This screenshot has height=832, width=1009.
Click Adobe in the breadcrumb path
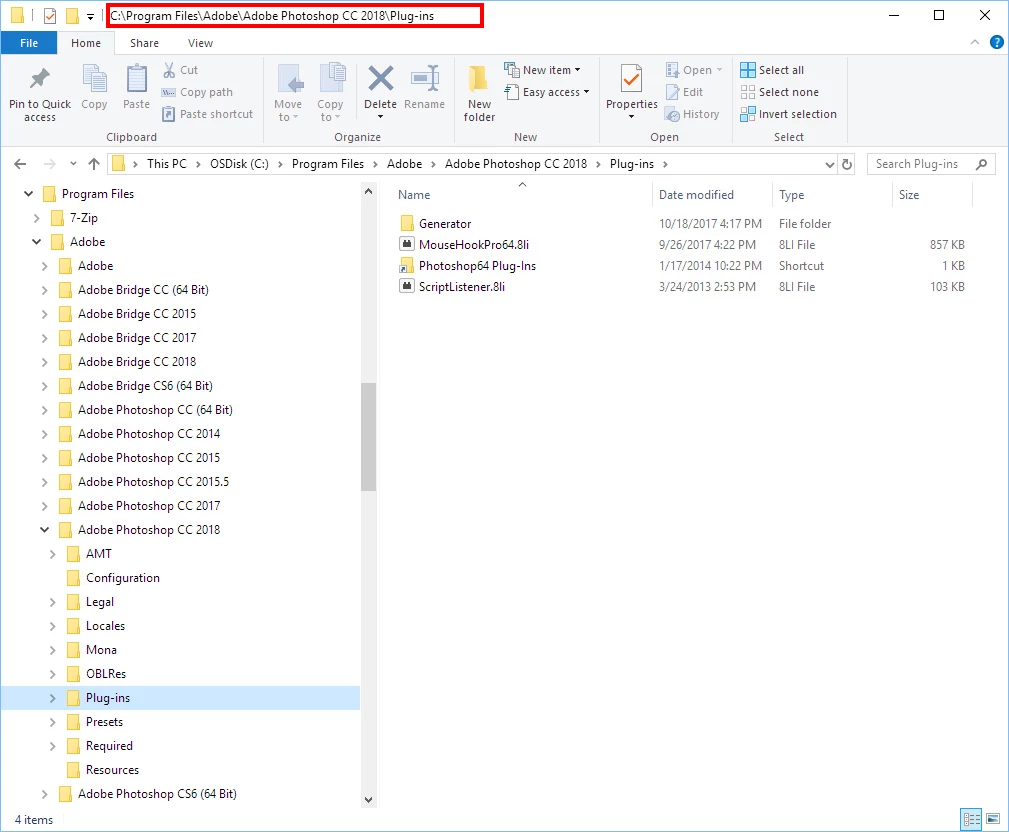pos(404,164)
